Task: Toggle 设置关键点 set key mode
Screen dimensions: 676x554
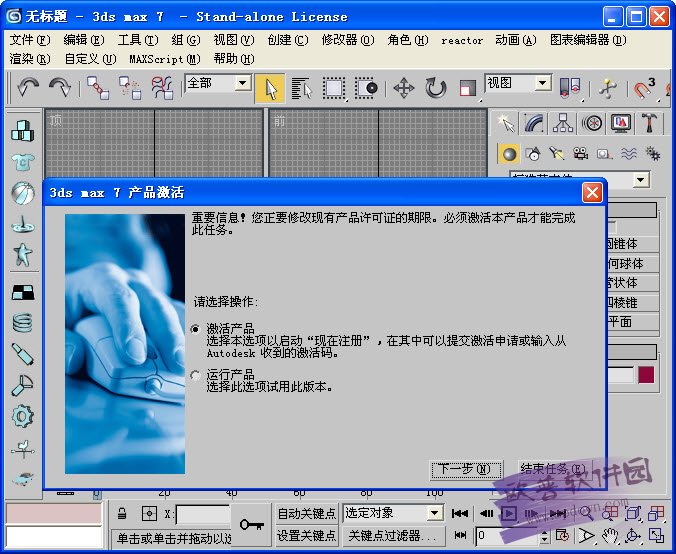Action: point(306,536)
